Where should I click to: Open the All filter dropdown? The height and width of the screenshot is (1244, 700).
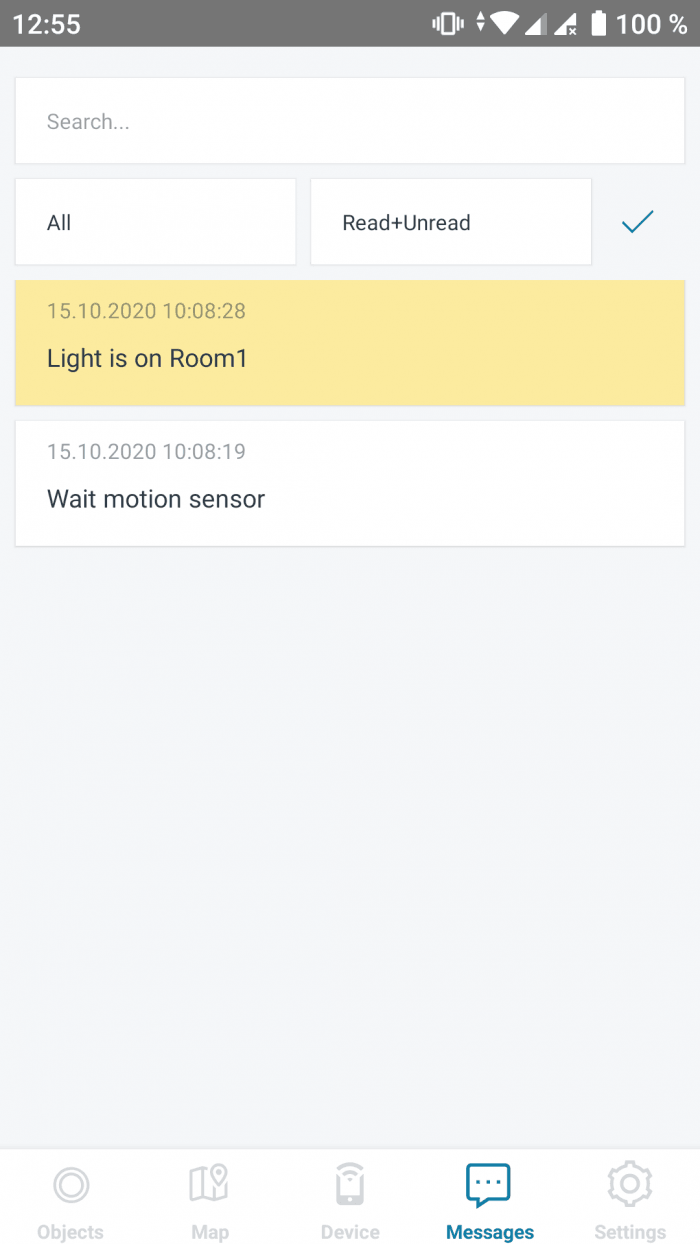(155, 222)
